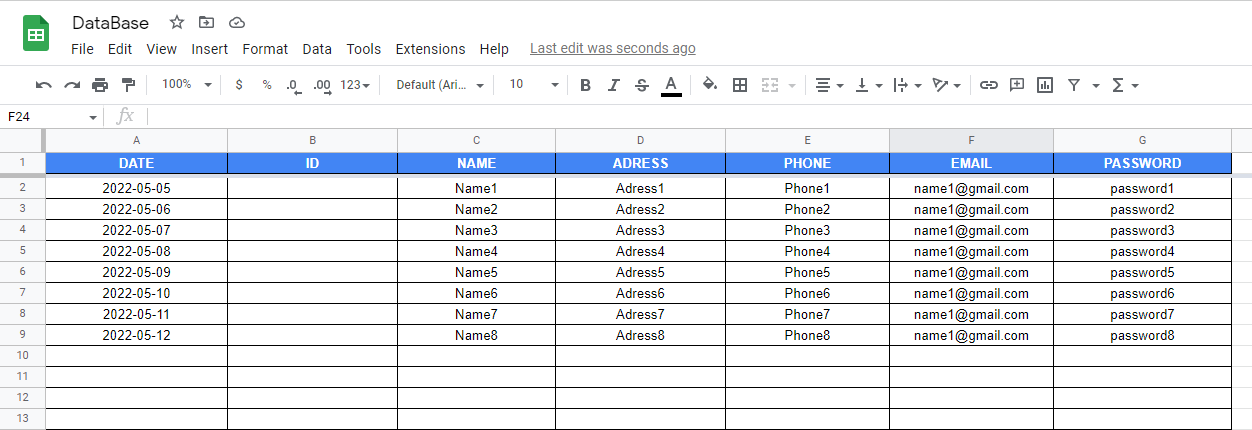Open the Extensions menu
Screen dimensions: 1252x430
click(x=430, y=49)
